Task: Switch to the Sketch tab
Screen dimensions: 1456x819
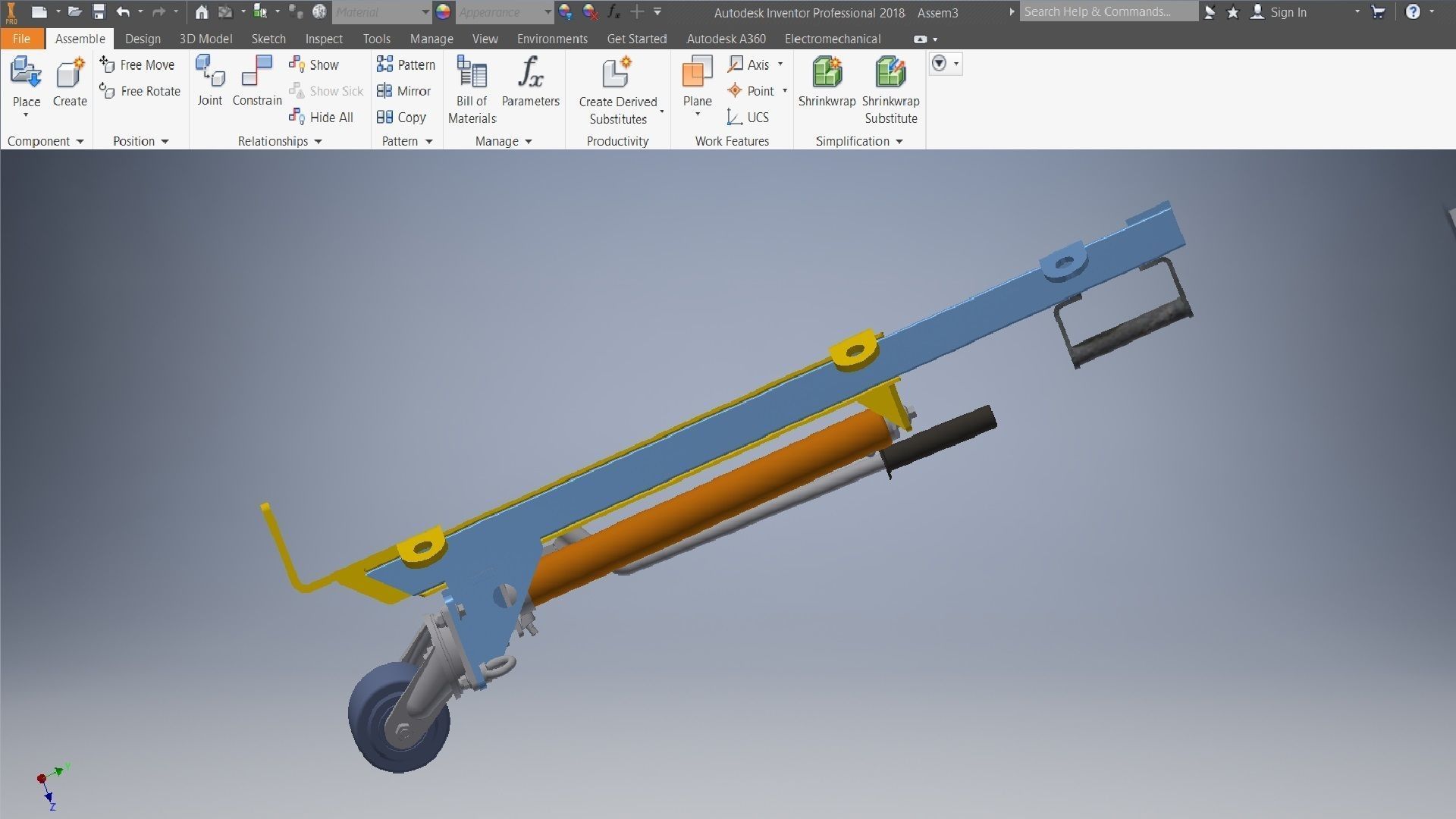Action: coord(268,39)
